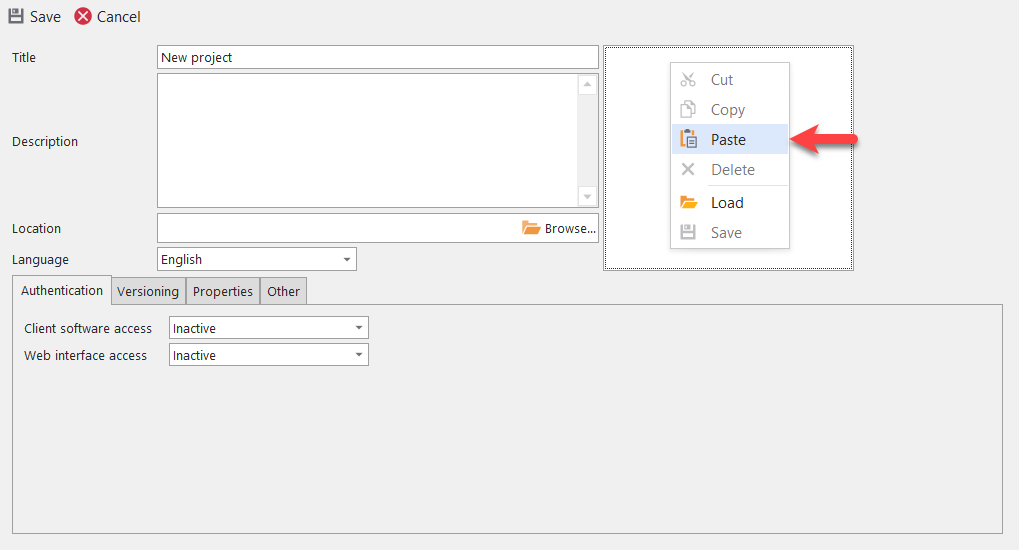The image size is (1019, 550).
Task: Click the scissors Cut icon in context menu
Action: (688, 80)
